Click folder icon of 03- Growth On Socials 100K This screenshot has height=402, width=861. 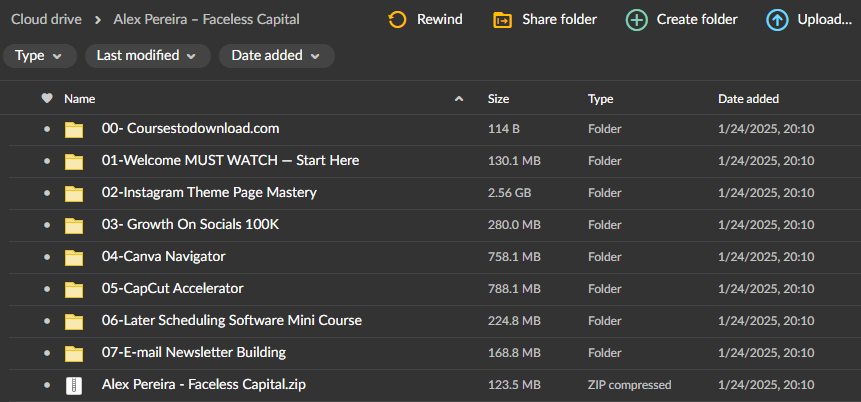pyautogui.click(x=74, y=225)
